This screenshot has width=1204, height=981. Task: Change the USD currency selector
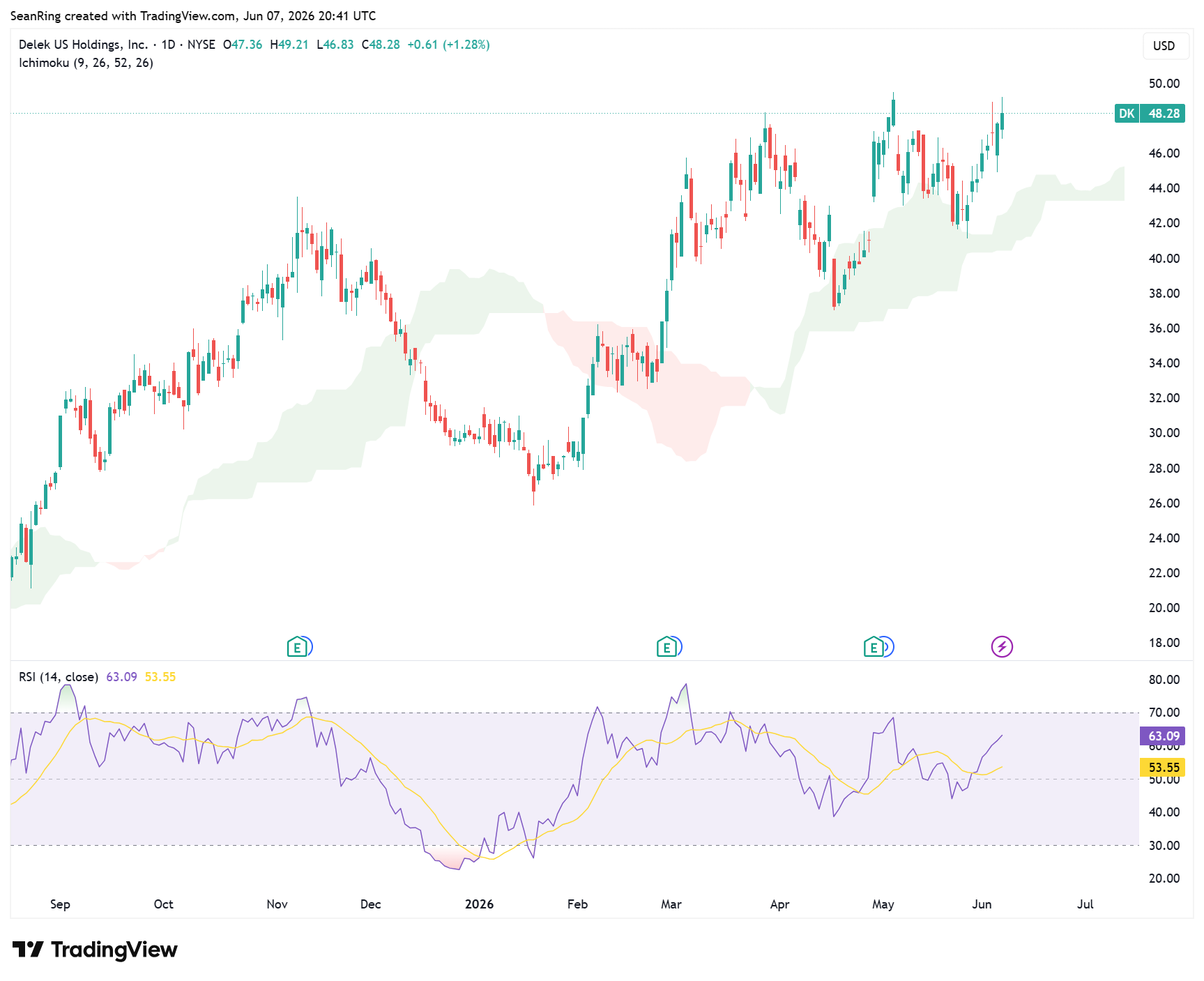pos(1164,46)
